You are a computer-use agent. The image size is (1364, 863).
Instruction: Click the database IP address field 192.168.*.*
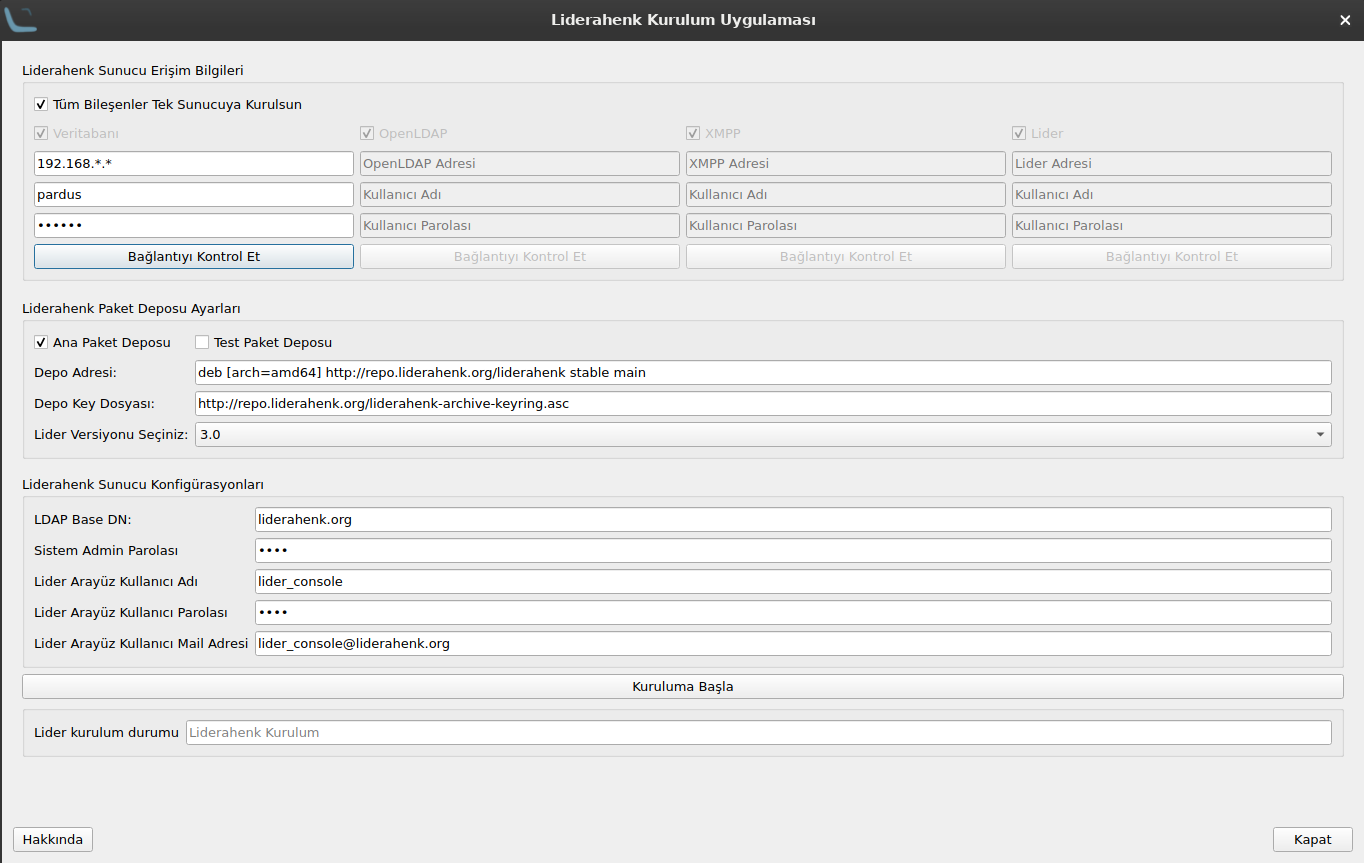click(x=194, y=163)
